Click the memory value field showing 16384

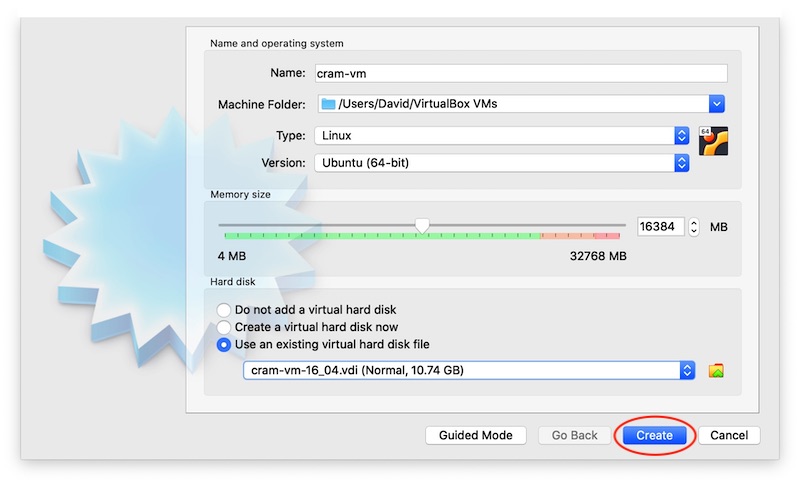click(x=661, y=227)
